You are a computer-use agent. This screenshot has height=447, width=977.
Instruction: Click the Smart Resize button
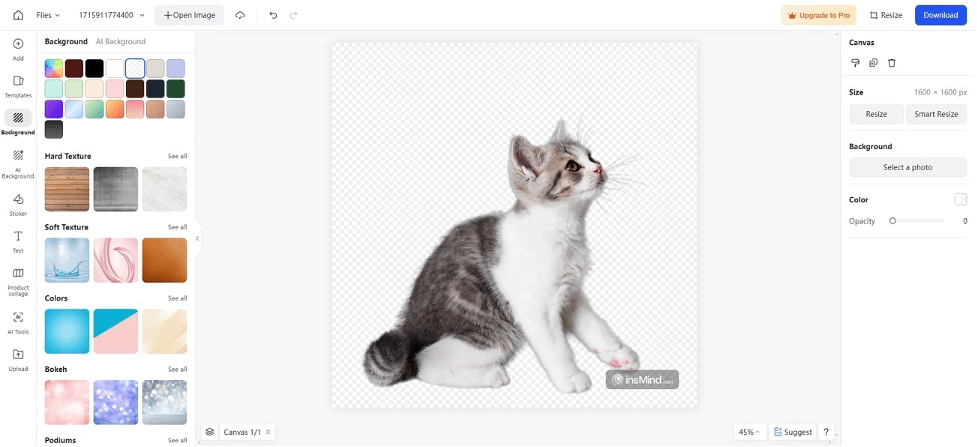tap(936, 114)
